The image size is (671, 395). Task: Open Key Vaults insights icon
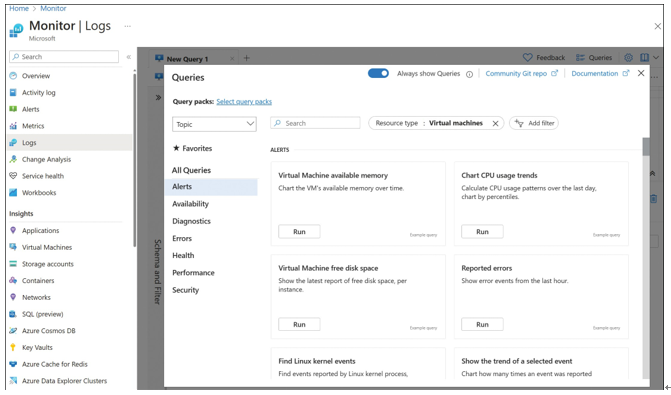click(x=13, y=347)
